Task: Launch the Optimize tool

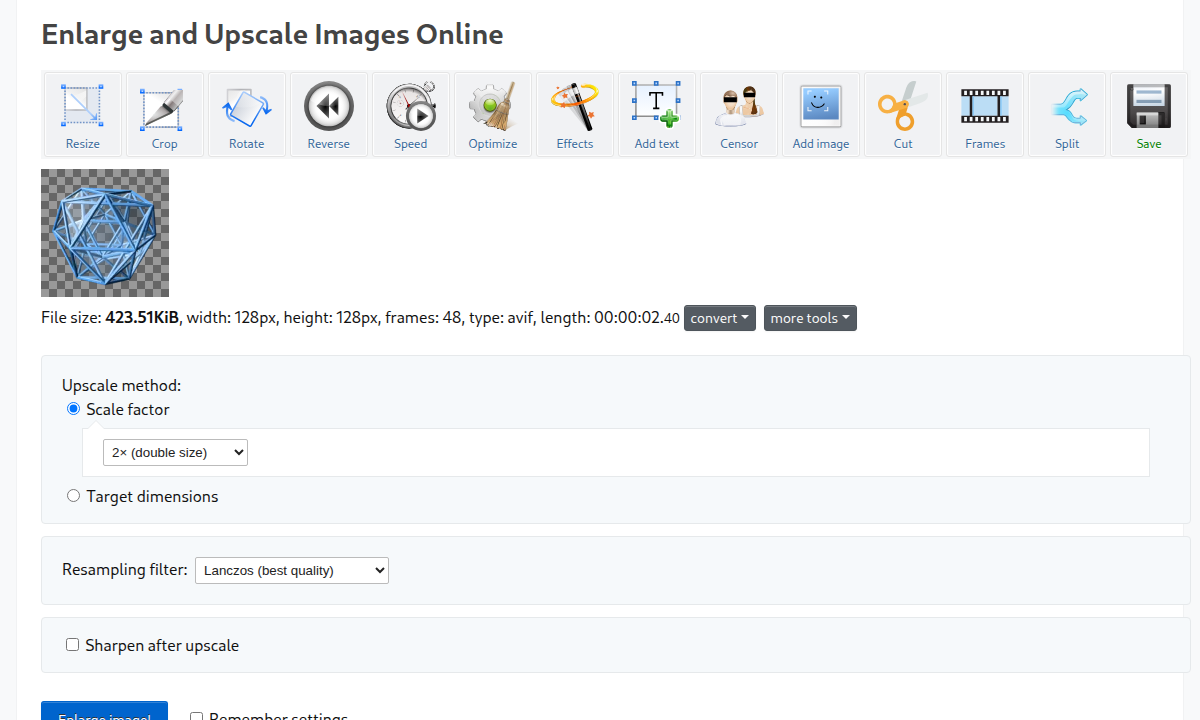Action: coord(492,114)
